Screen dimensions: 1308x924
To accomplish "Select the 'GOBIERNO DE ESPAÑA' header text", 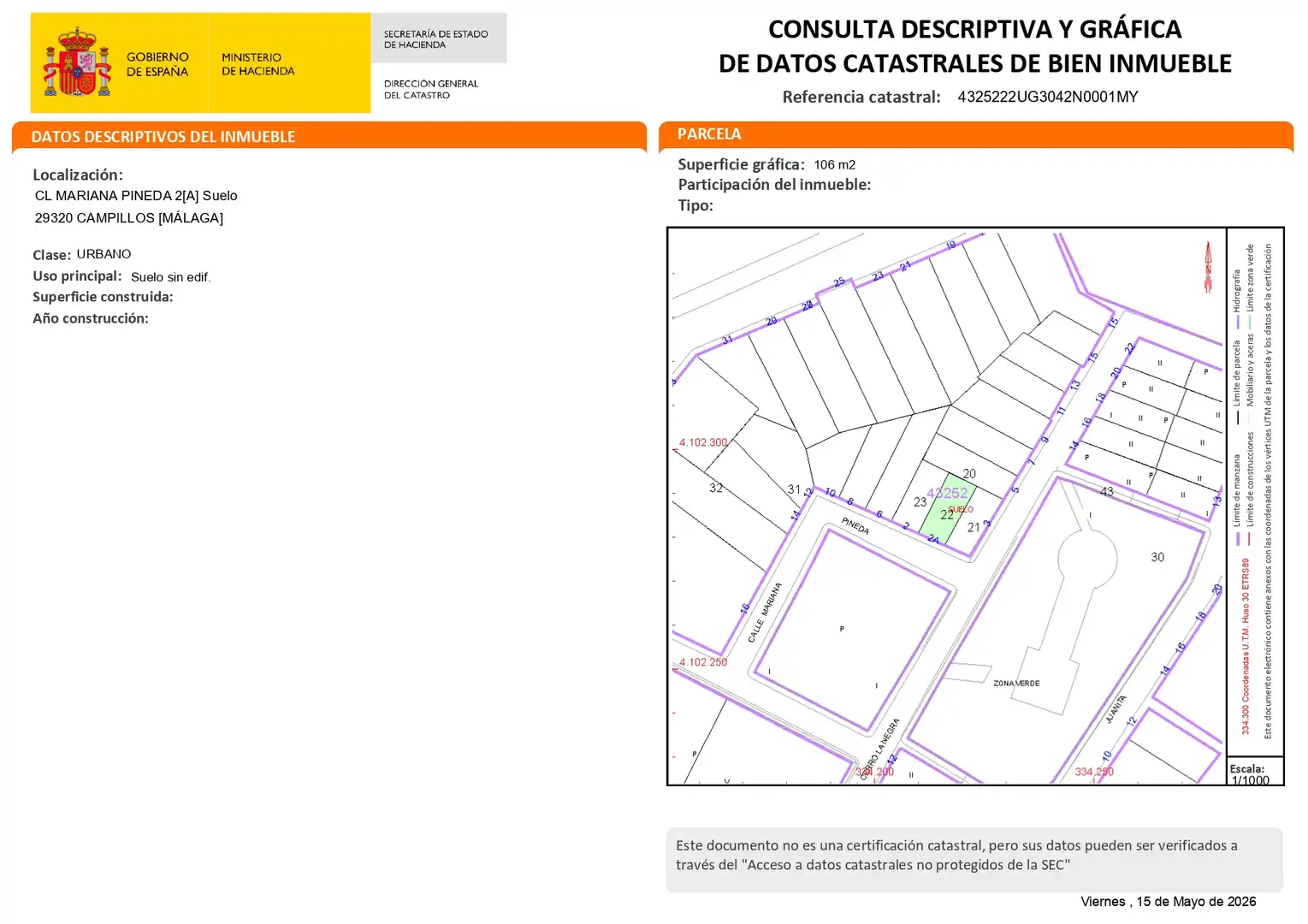I will 157,64.
